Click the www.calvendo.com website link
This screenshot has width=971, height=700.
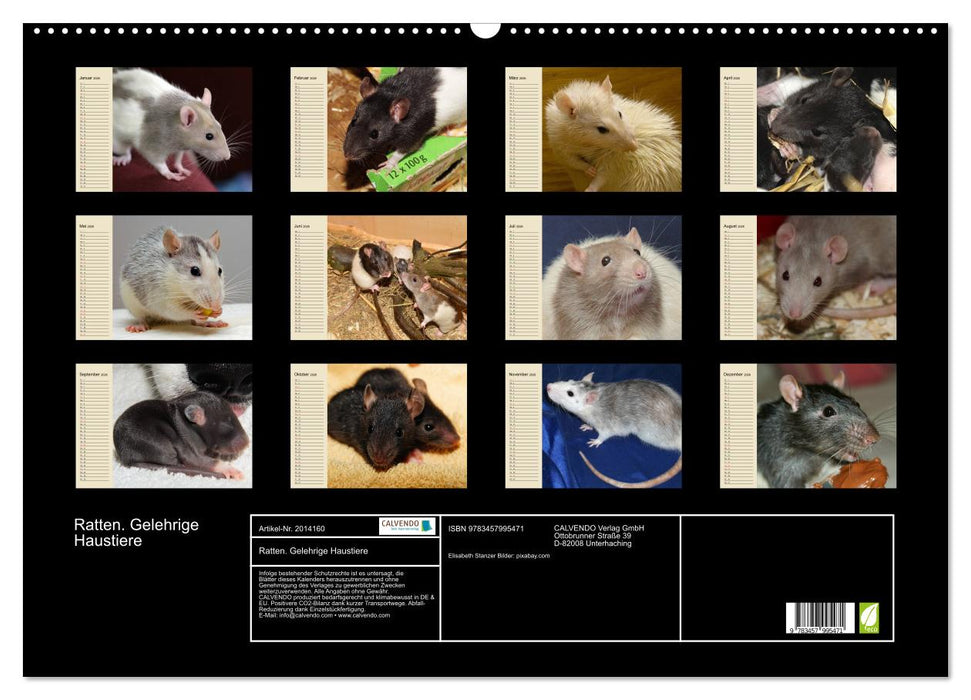362,615
